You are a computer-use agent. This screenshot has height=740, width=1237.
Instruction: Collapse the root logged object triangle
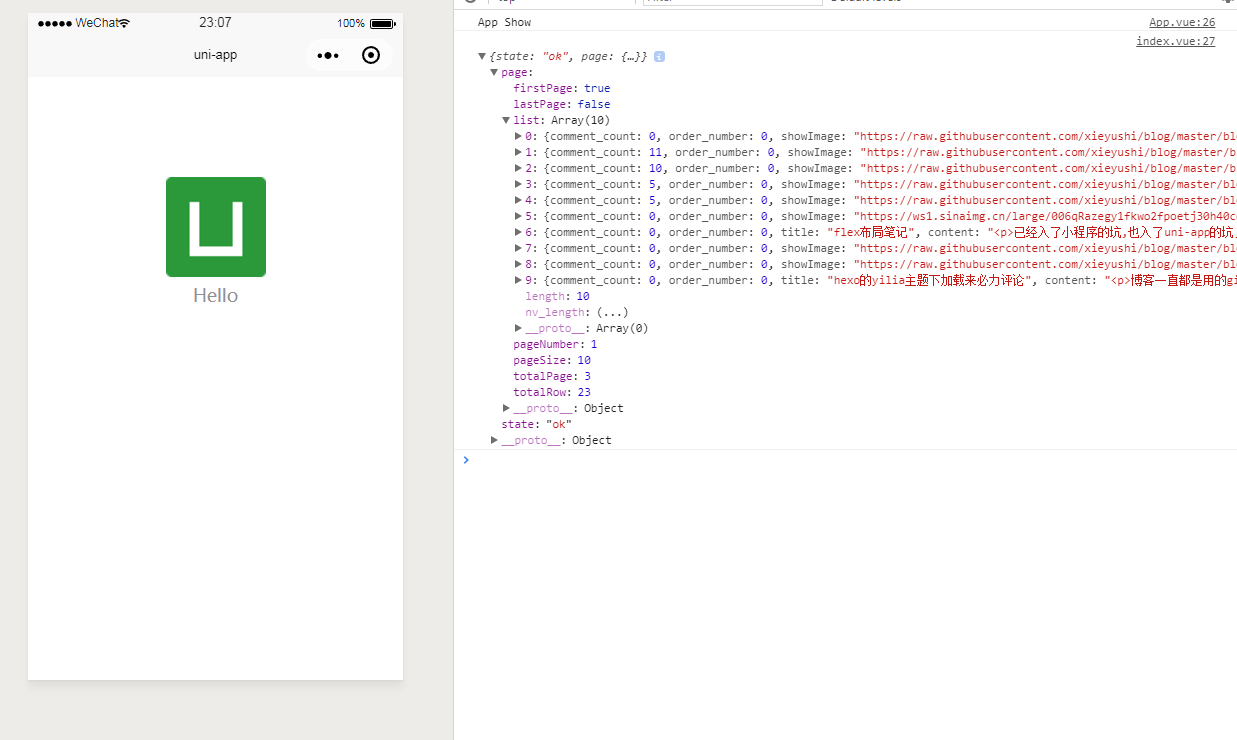[482, 57]
